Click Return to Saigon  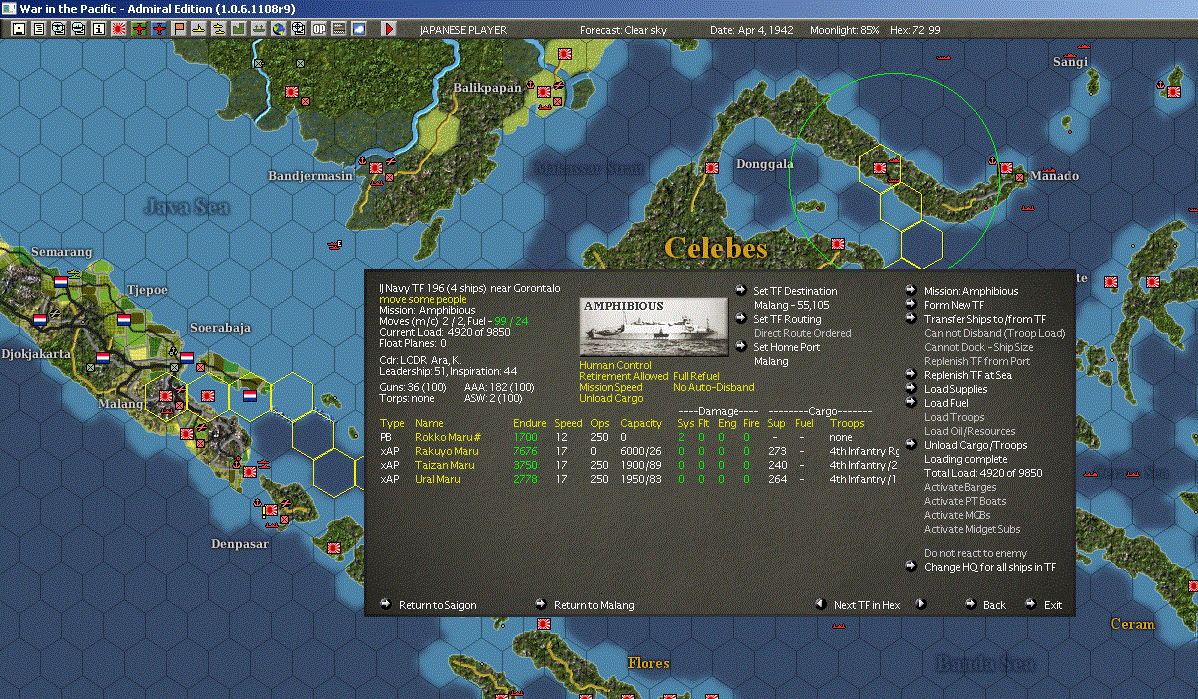point(437,605)
